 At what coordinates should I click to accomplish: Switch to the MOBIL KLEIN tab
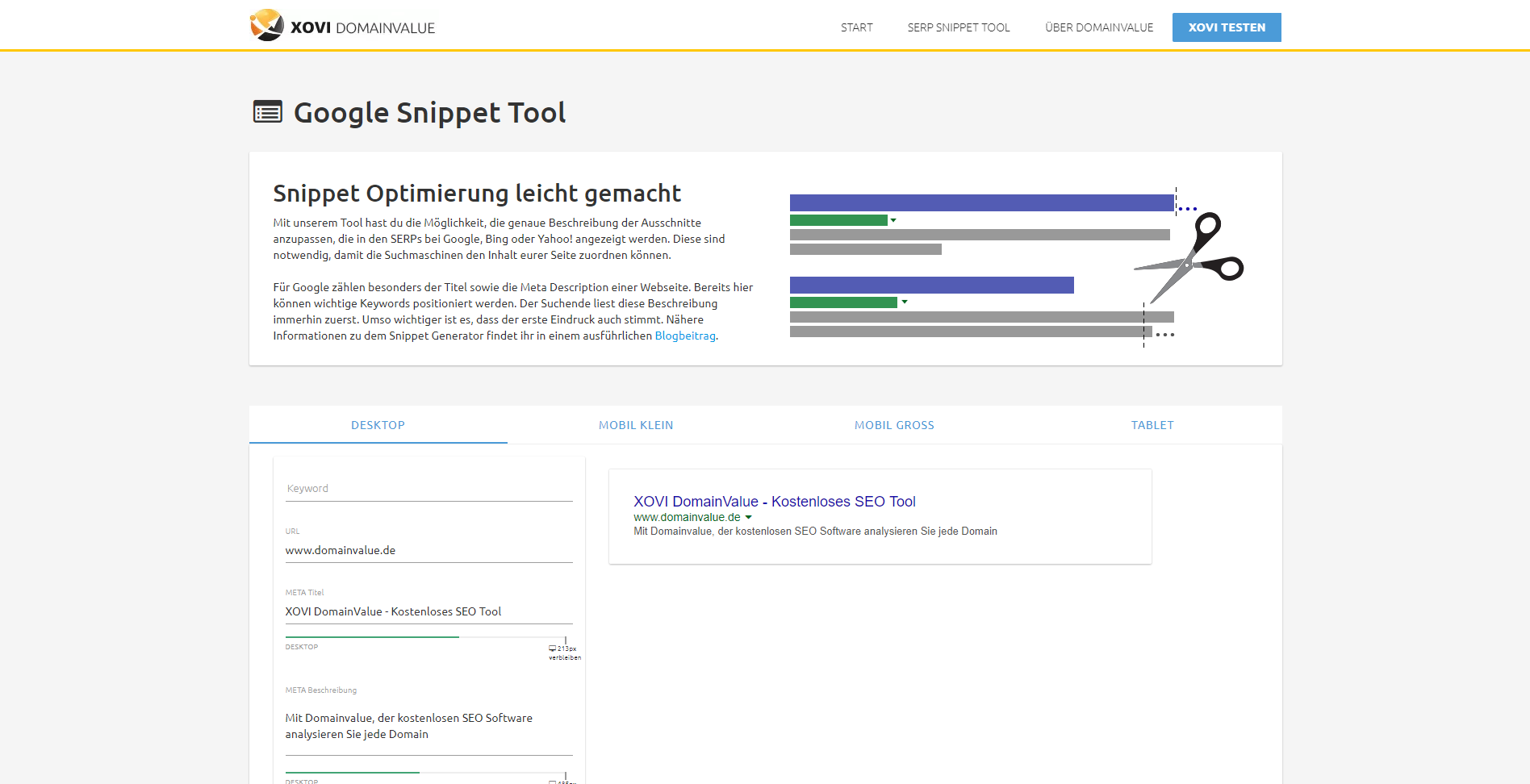(636, 425)
